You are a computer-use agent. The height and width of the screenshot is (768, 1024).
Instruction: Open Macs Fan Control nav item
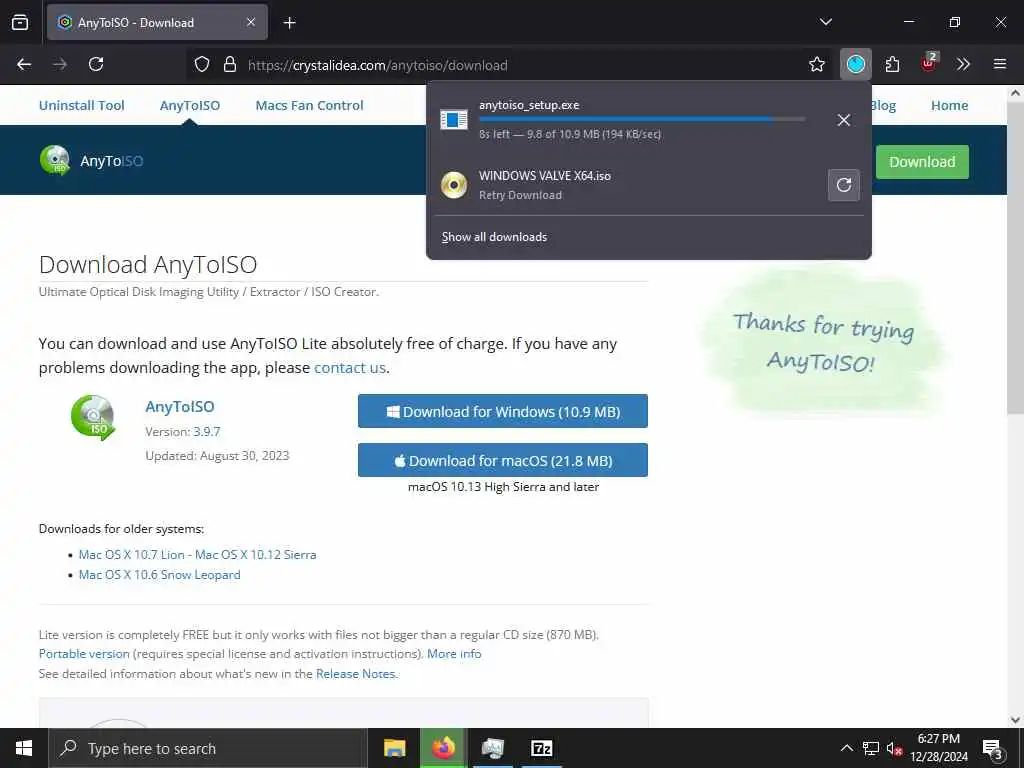[x=310, y=105]
